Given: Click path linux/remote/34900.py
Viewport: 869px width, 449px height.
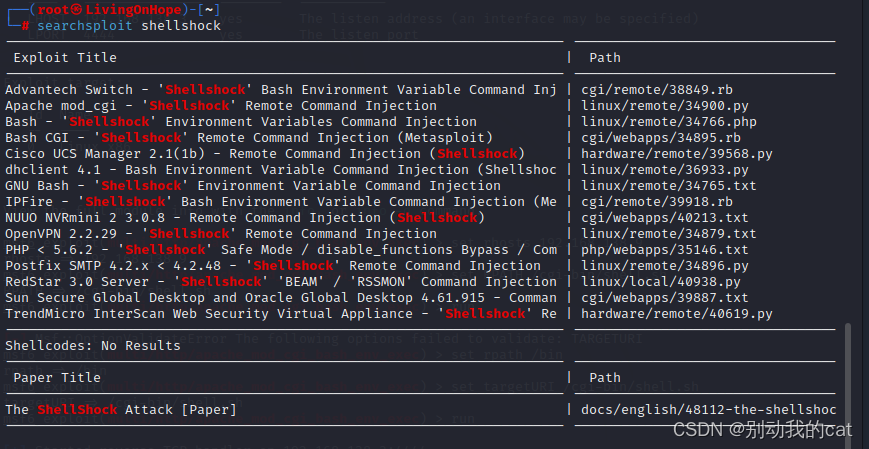Looking at the screenshot, I should (664, 106).
